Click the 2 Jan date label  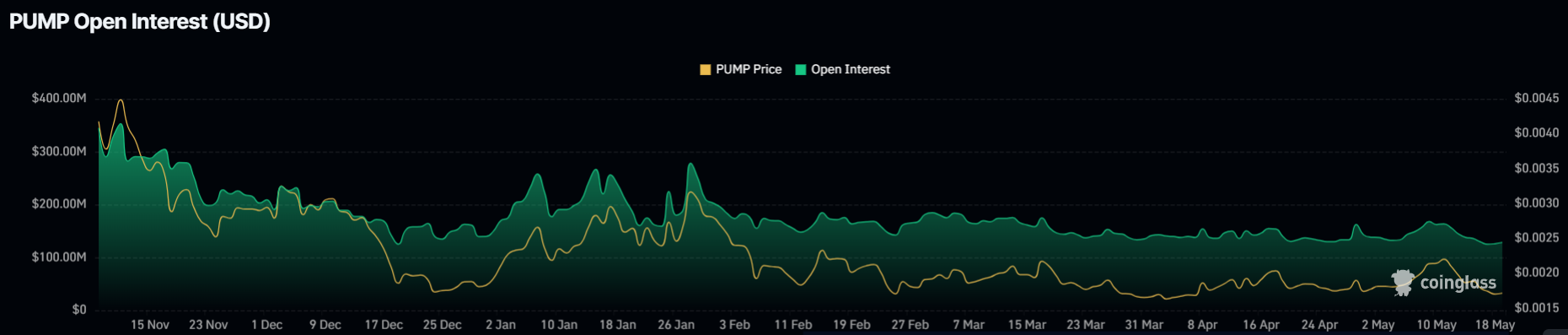[501, 325]
